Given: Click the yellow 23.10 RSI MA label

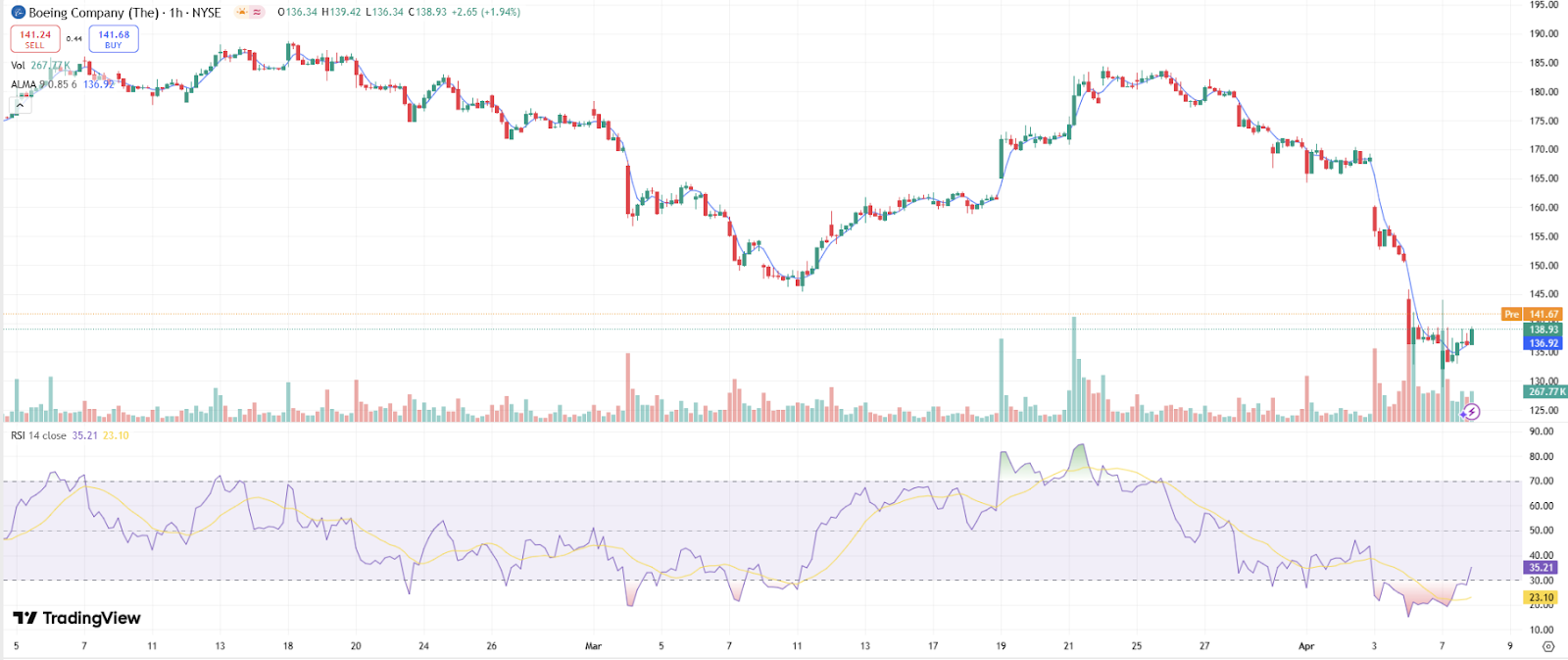Looking at the screenshot, I should [1542, 597].
